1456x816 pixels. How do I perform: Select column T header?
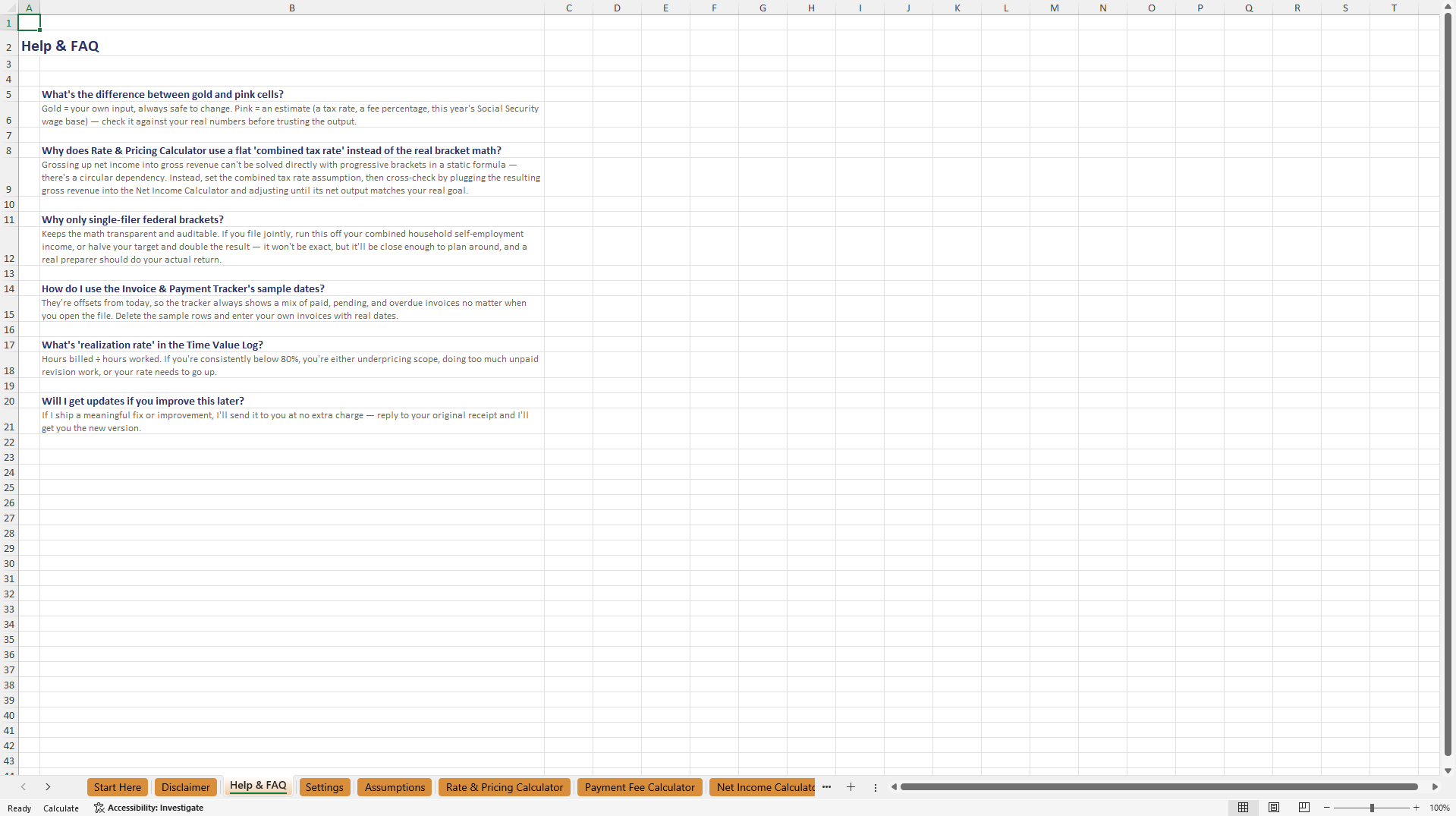pyautogui.click(x=1394, y=8)
